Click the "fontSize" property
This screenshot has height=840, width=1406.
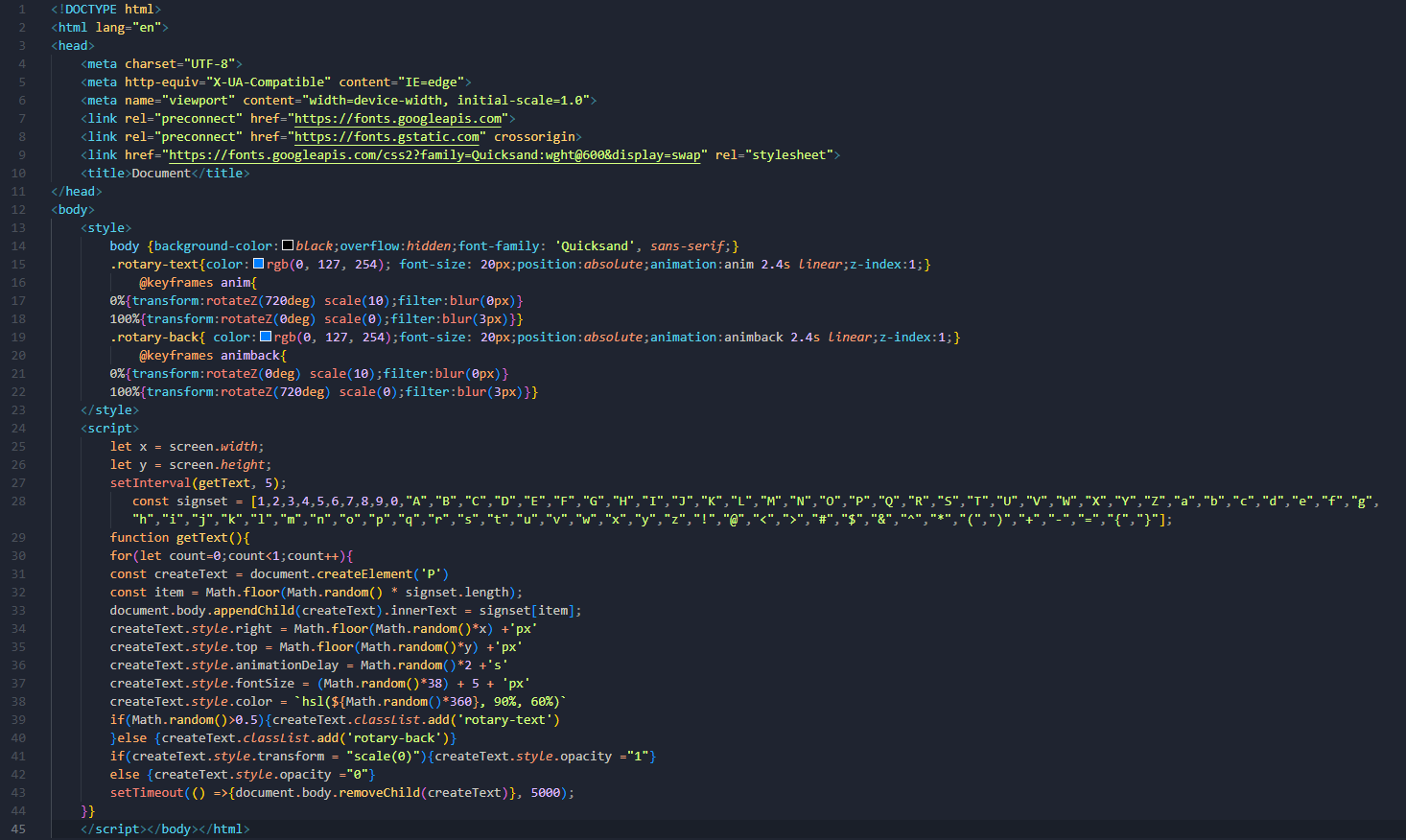[x=265, y=684]
